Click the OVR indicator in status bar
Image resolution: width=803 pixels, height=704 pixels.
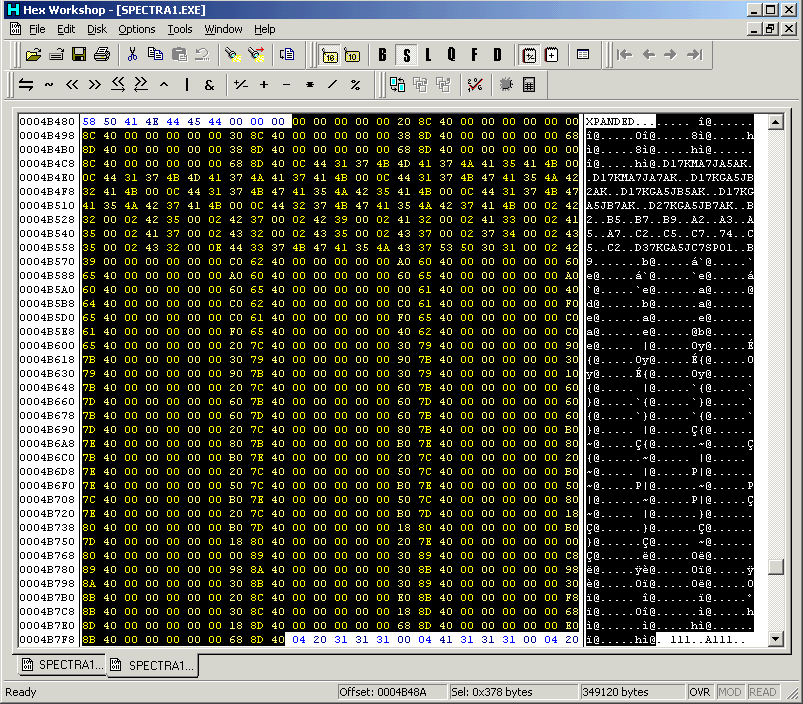pos(700,692)
